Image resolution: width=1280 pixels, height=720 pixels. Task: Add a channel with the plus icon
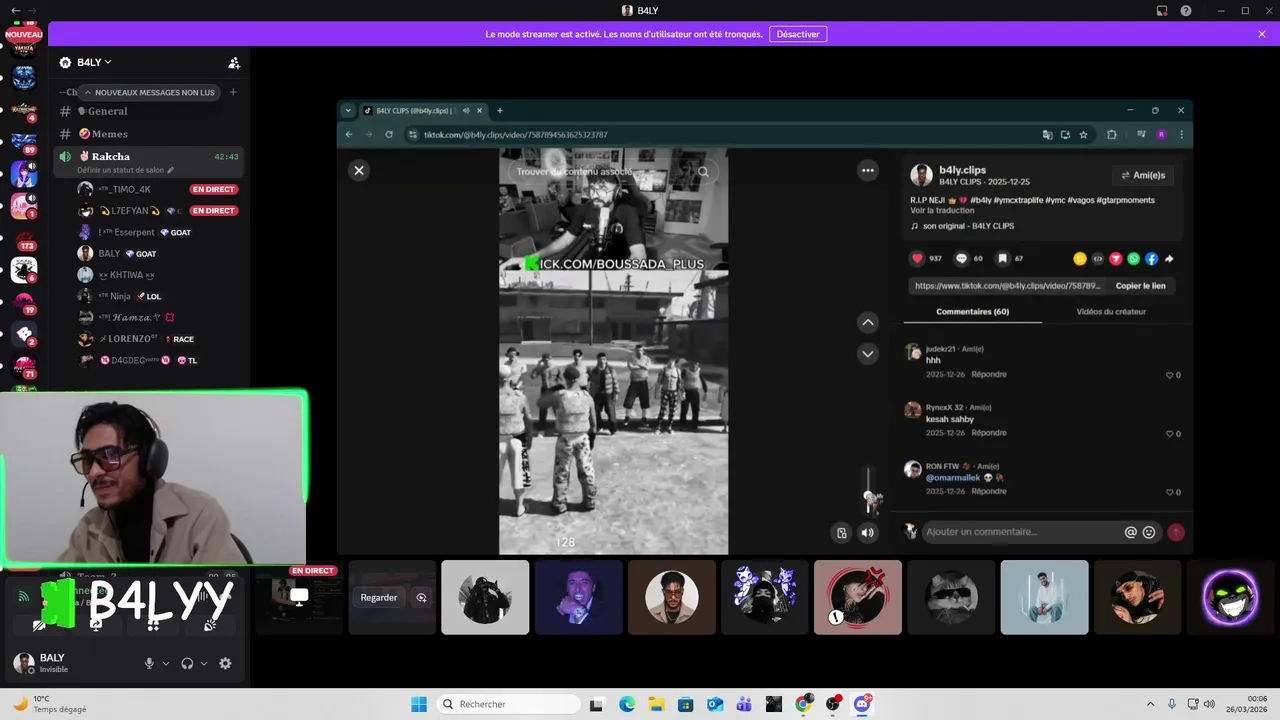click(233, 92)
